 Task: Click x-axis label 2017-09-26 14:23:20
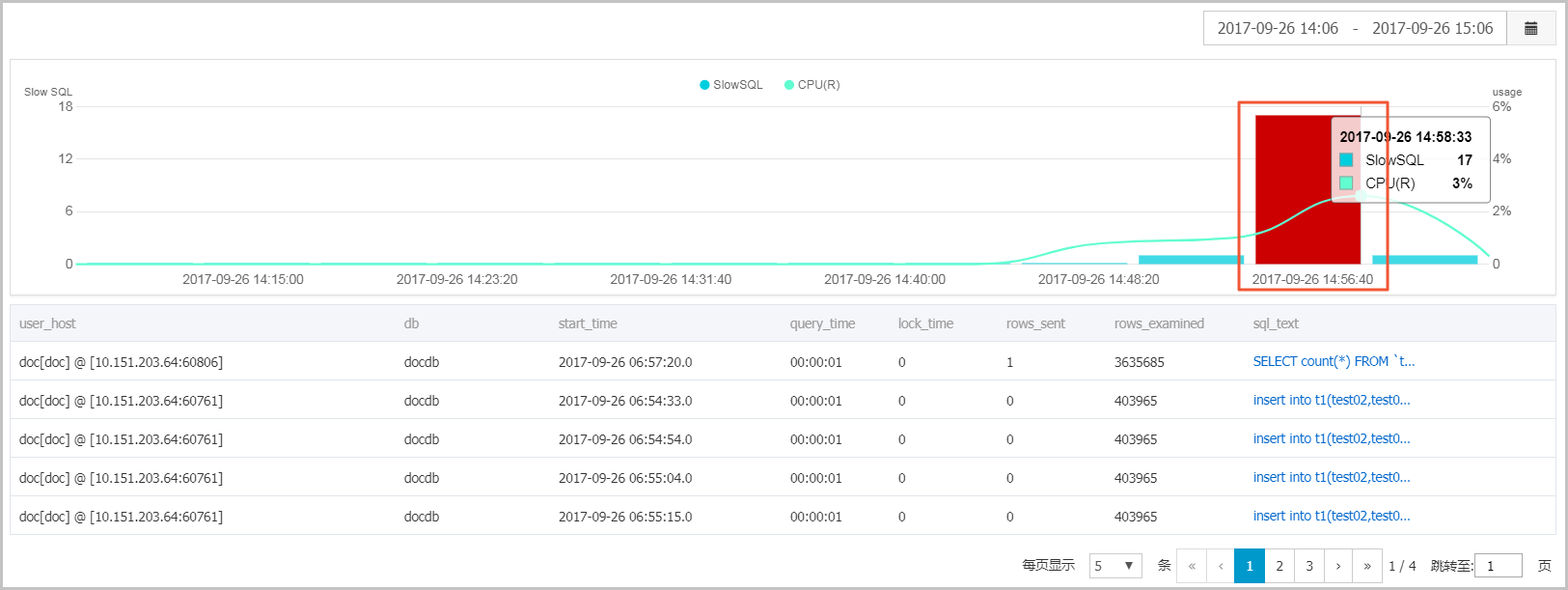click(x=457, y=279)
